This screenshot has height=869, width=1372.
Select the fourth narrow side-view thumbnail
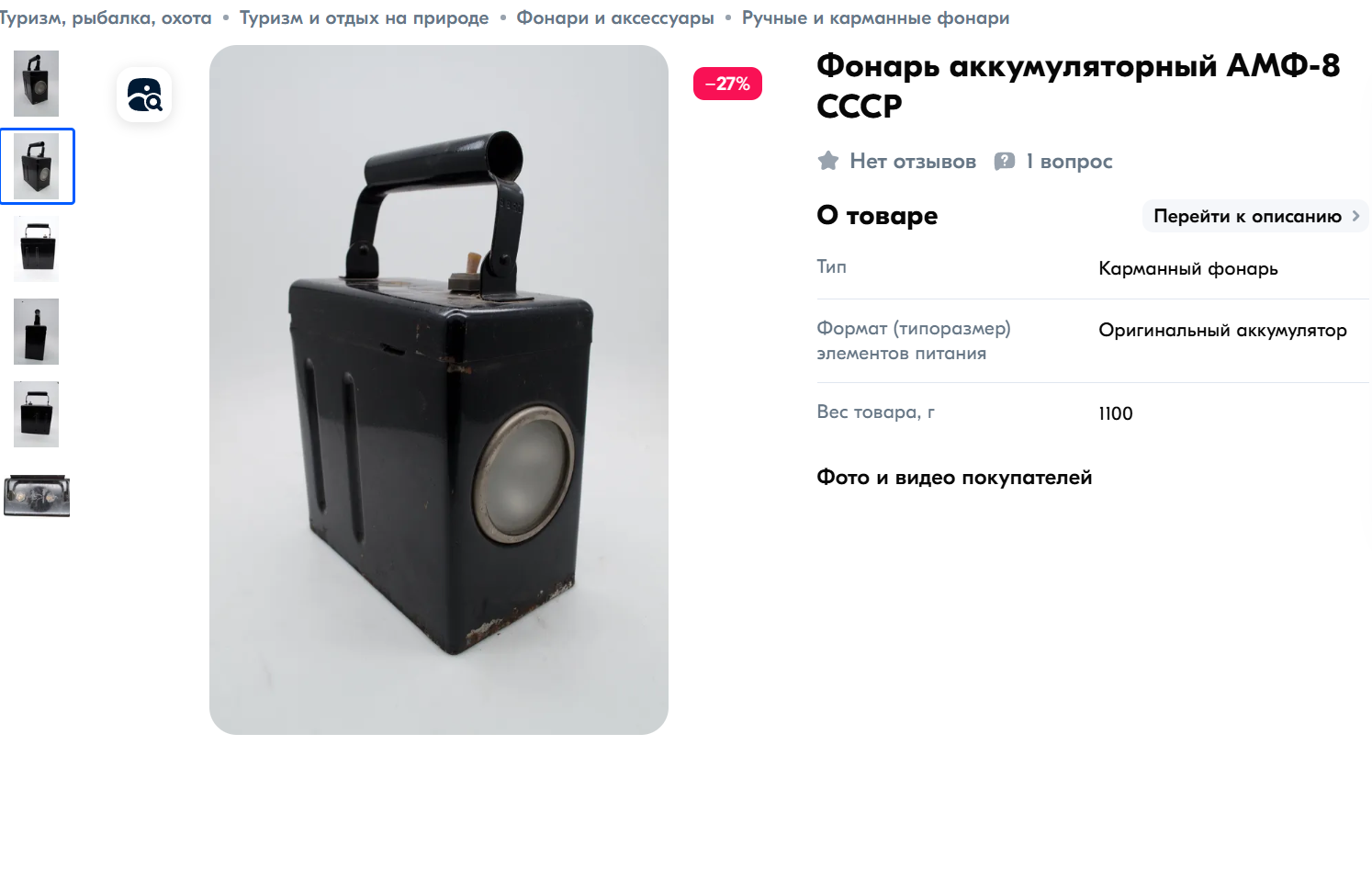[37, 332]
